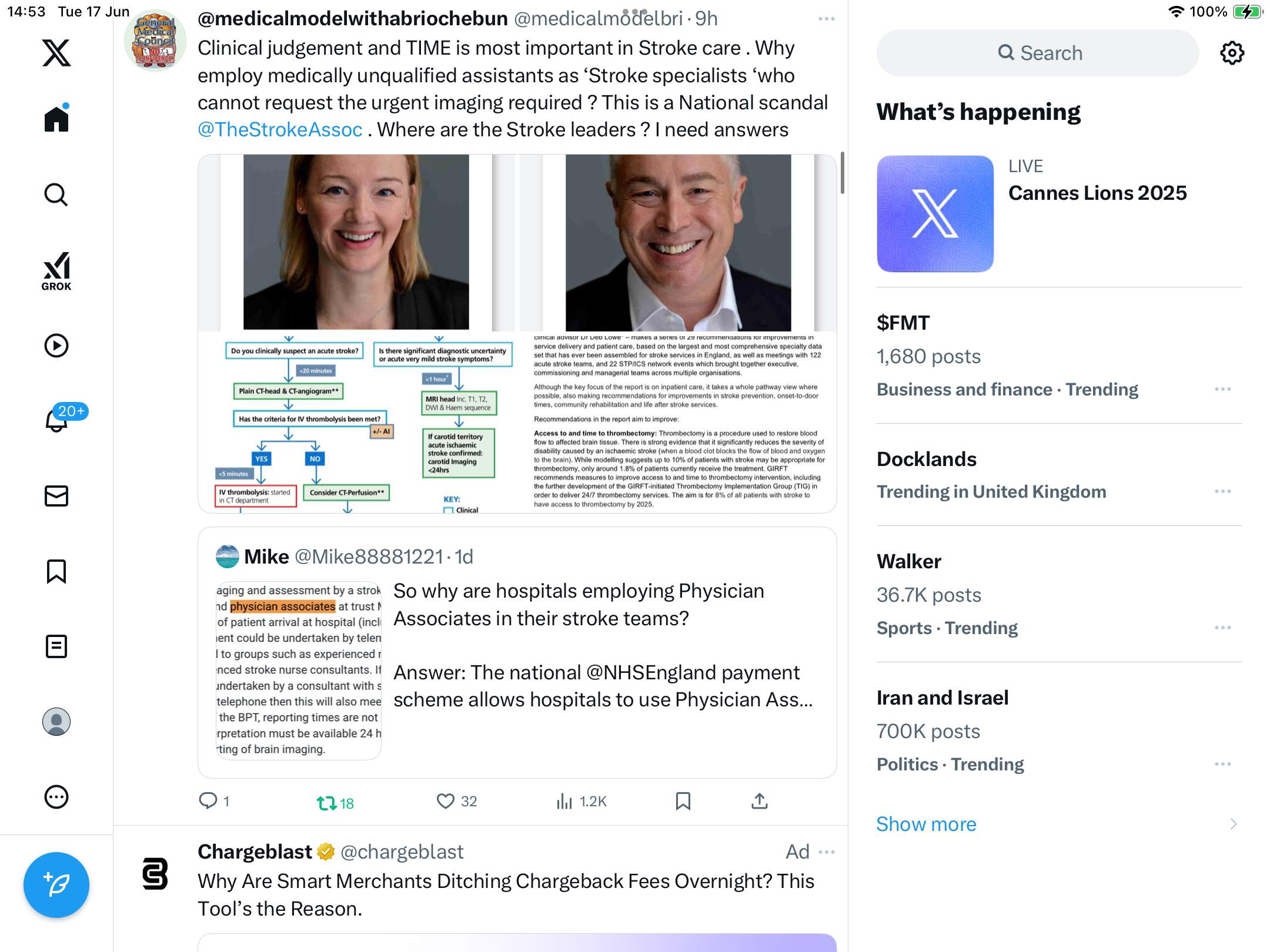Click the feed's vertical scrollbar
The image size is (1270, 952).
pos(843,172)
